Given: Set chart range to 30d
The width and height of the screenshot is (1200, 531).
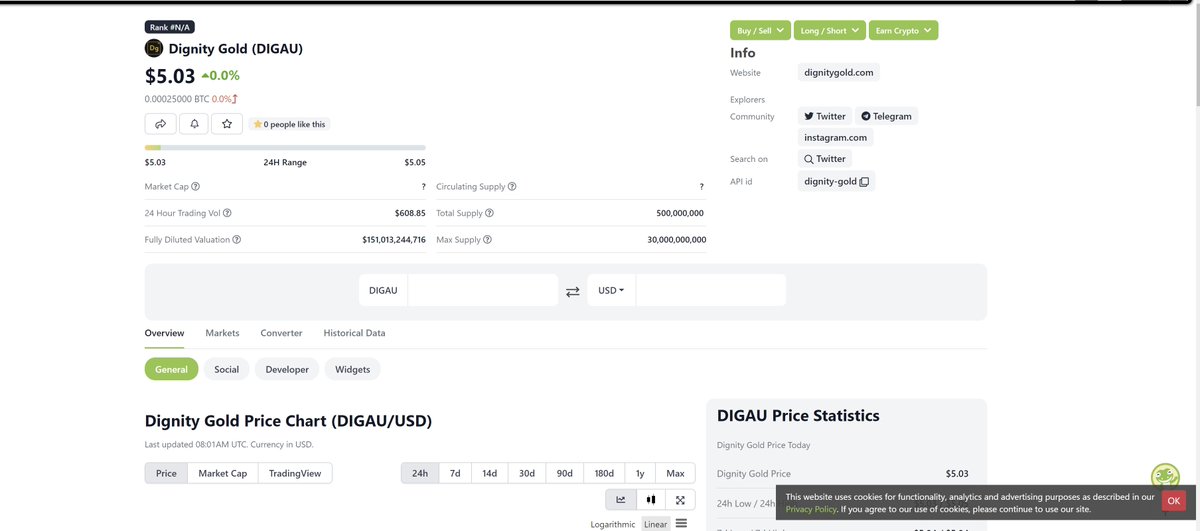Looking at the screenshot, I should coord(526,473).
